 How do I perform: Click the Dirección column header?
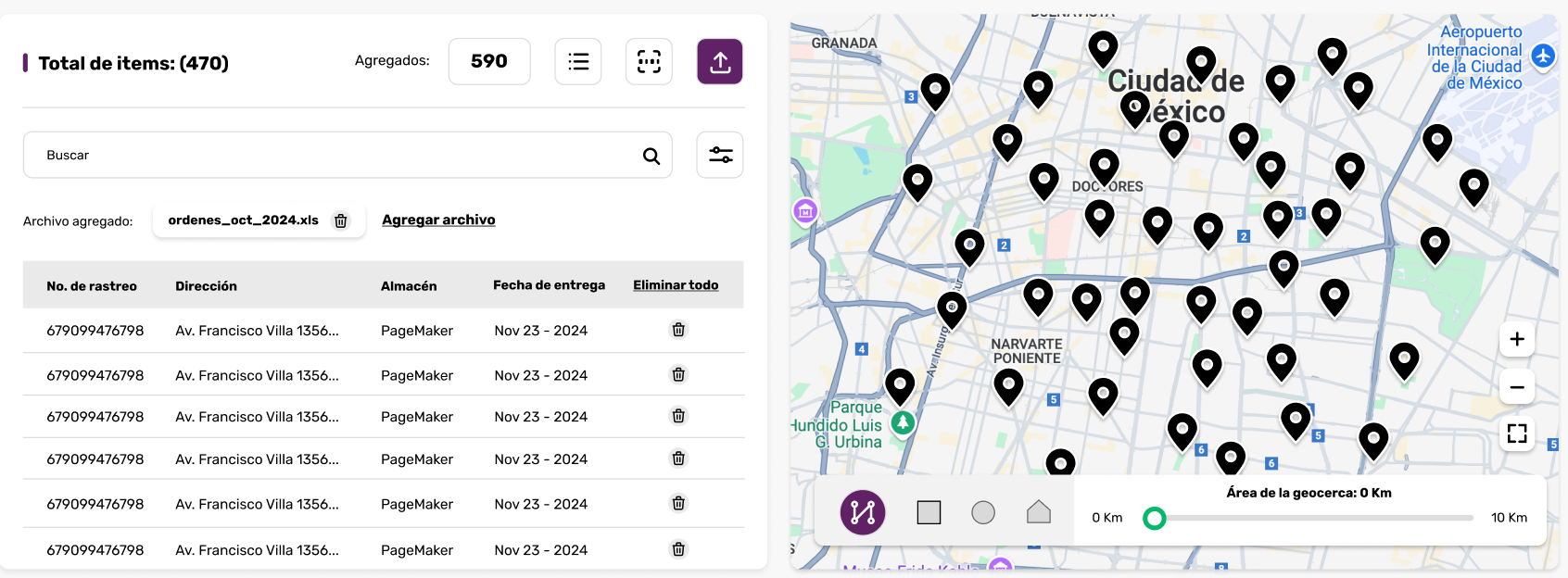pyautogui.click(x=206, y=286)
